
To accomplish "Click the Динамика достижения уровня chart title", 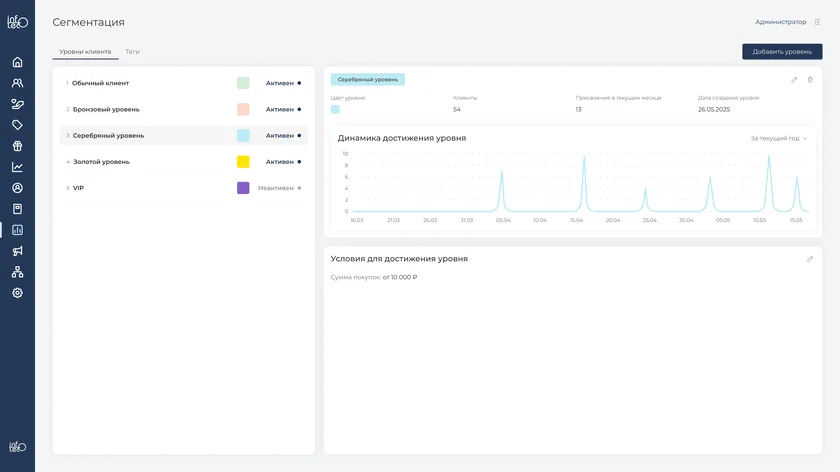I will tap(402, 138).
